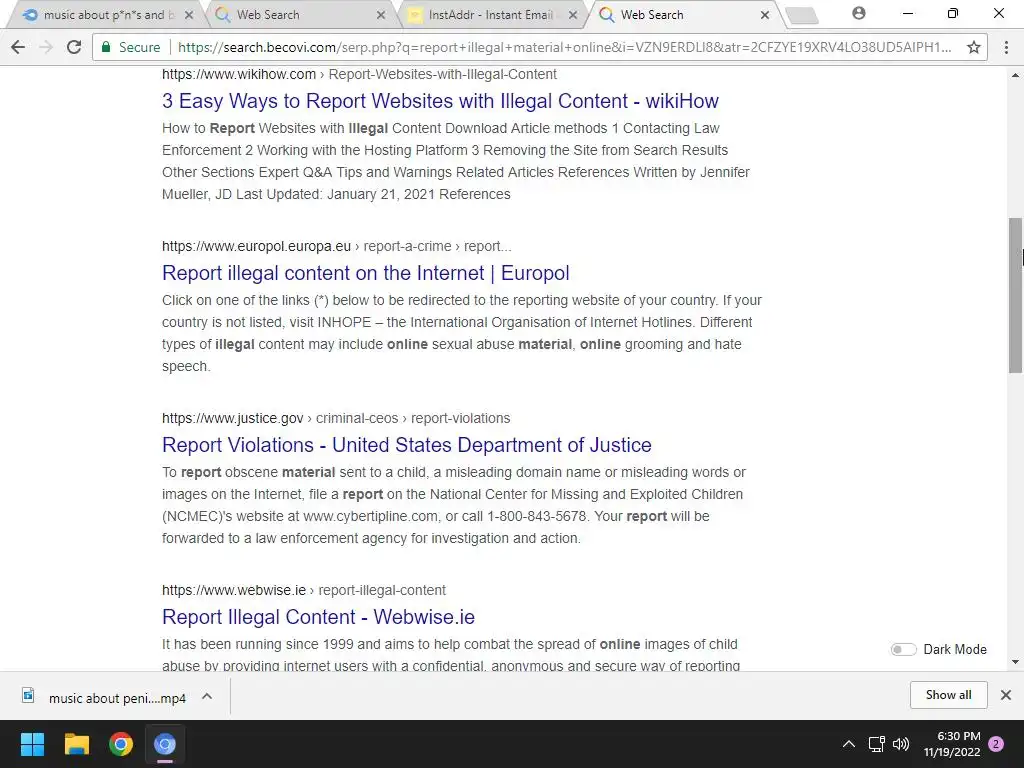Click Show all downloads button
The image size is (1024, 768).
(948, 695)
